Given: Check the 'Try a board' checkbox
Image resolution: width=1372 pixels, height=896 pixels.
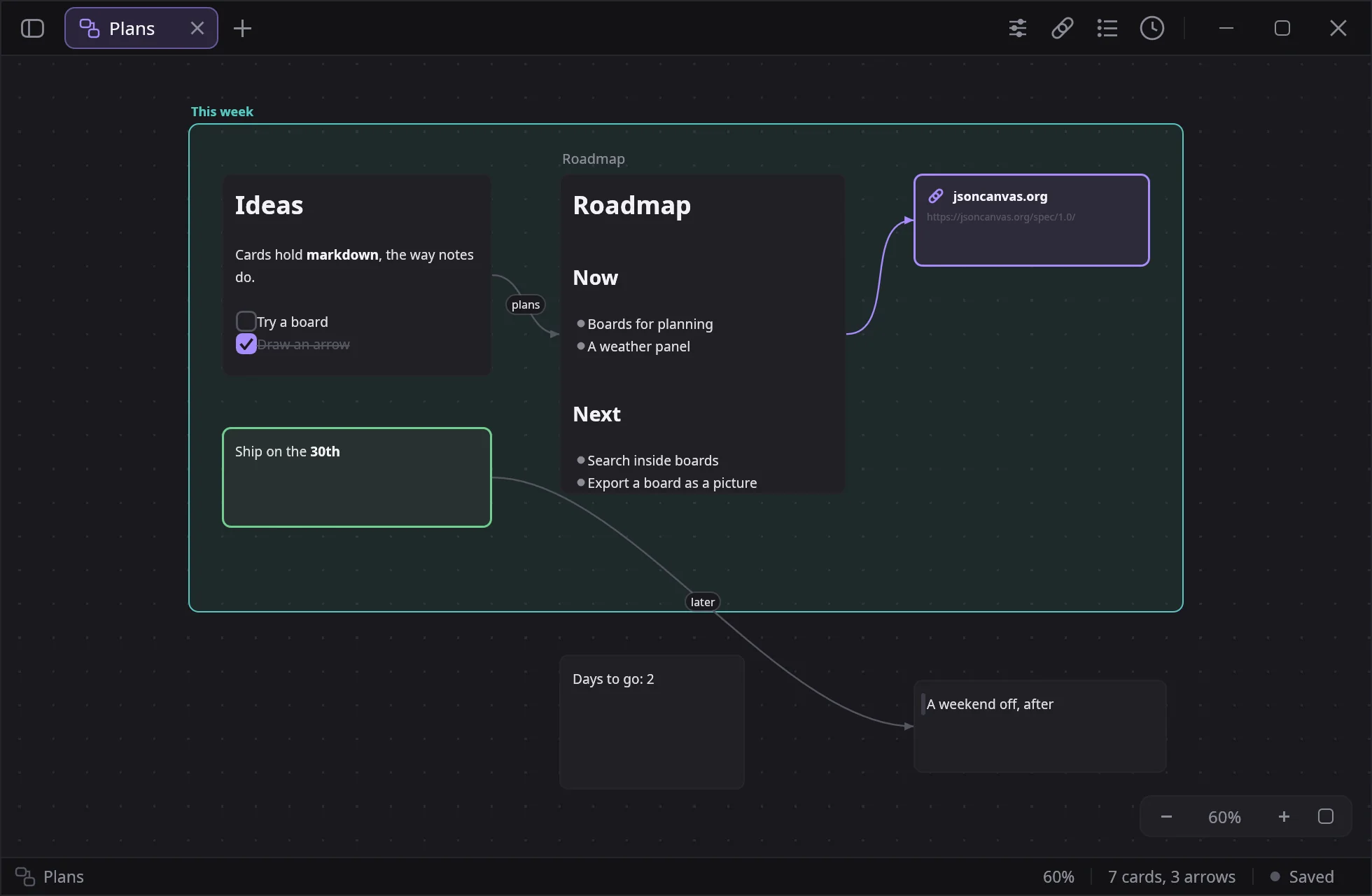Looking at the screenshot, I should click(246, 321).
